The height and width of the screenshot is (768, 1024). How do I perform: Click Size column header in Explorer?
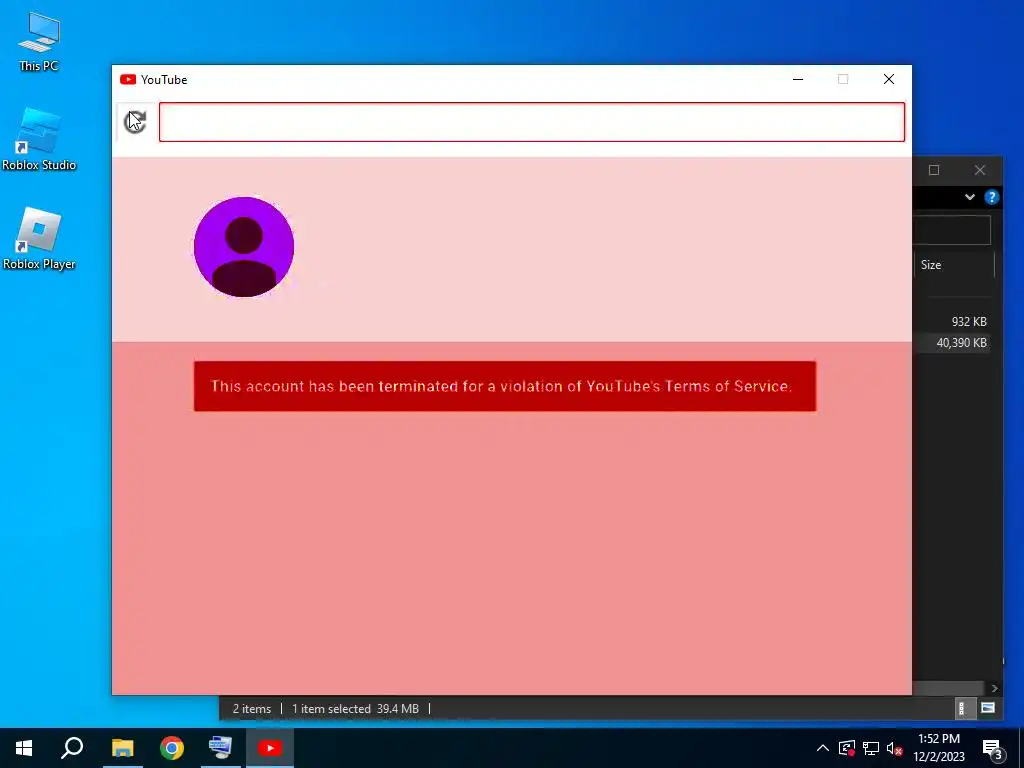tap(953, 264)
